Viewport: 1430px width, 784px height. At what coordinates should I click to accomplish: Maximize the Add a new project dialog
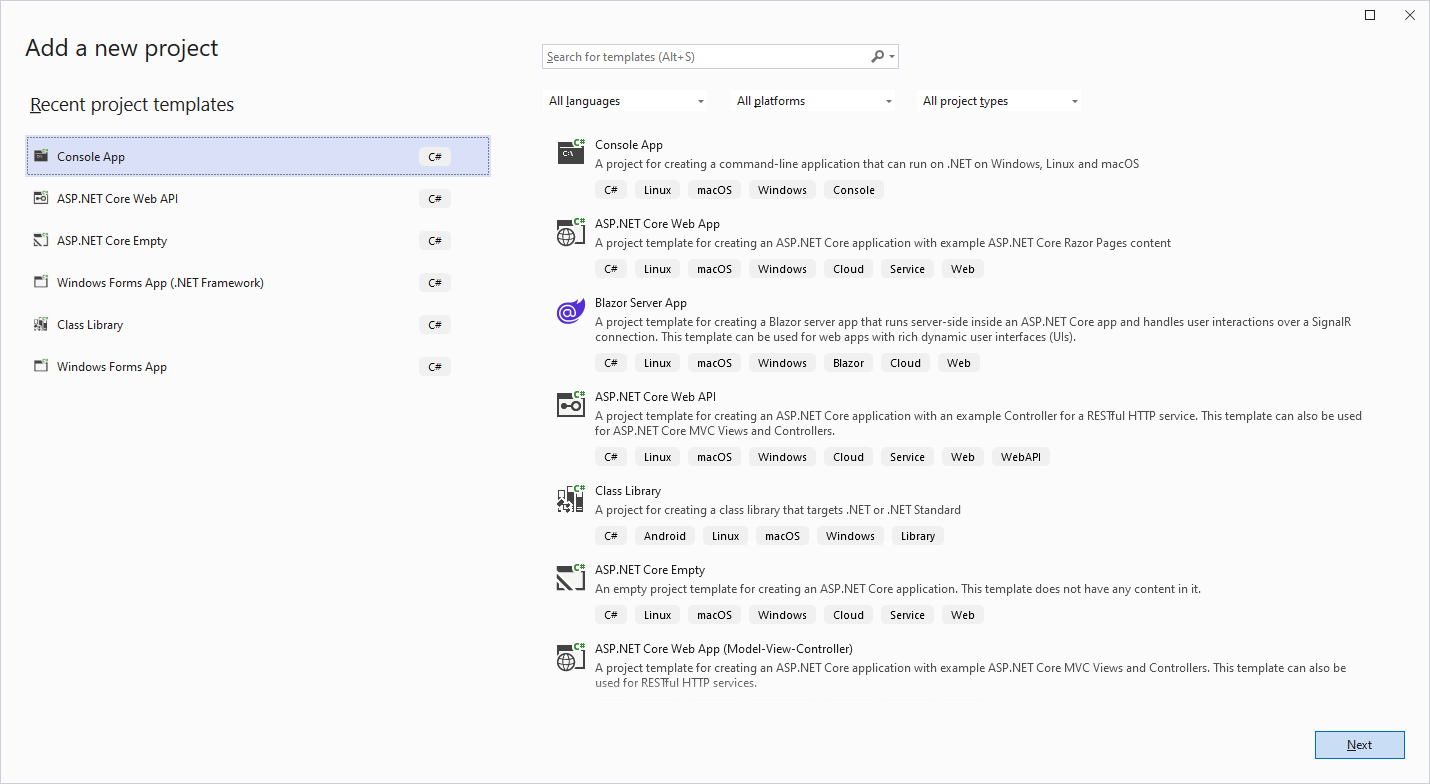coord(1370,15)
